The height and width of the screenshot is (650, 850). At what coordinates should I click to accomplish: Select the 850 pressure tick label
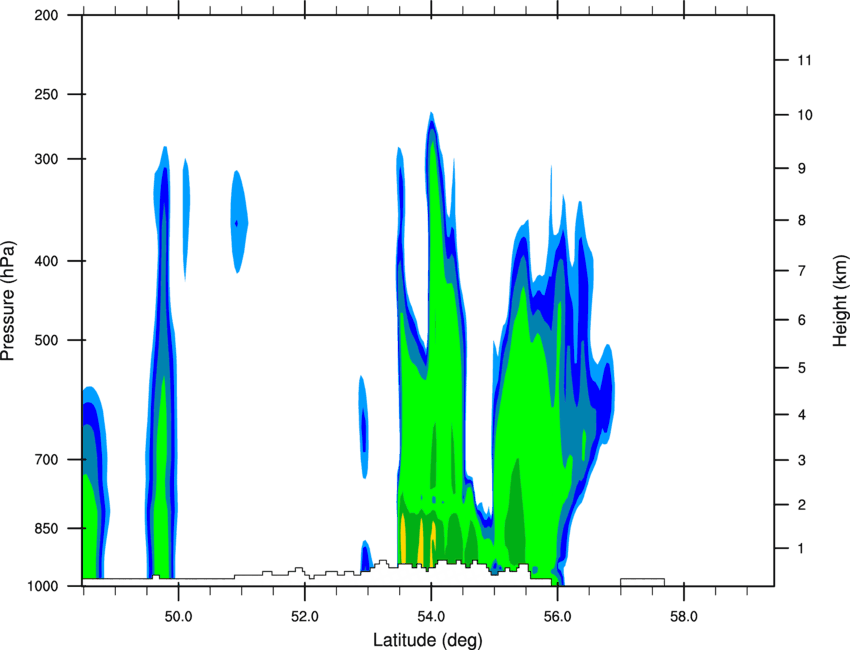point(46,529)
